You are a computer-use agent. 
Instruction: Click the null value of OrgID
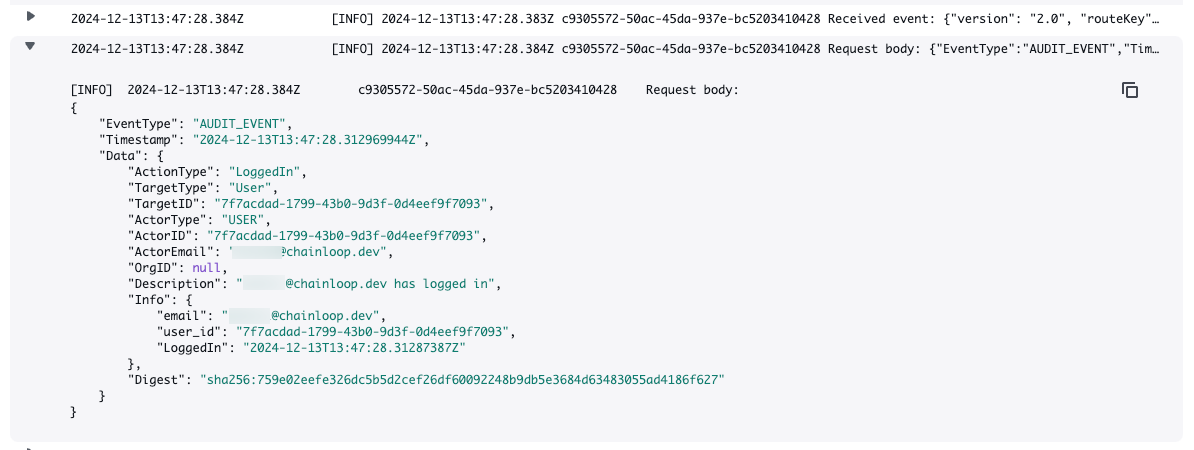pyautogui.click(x=207, y=267)
